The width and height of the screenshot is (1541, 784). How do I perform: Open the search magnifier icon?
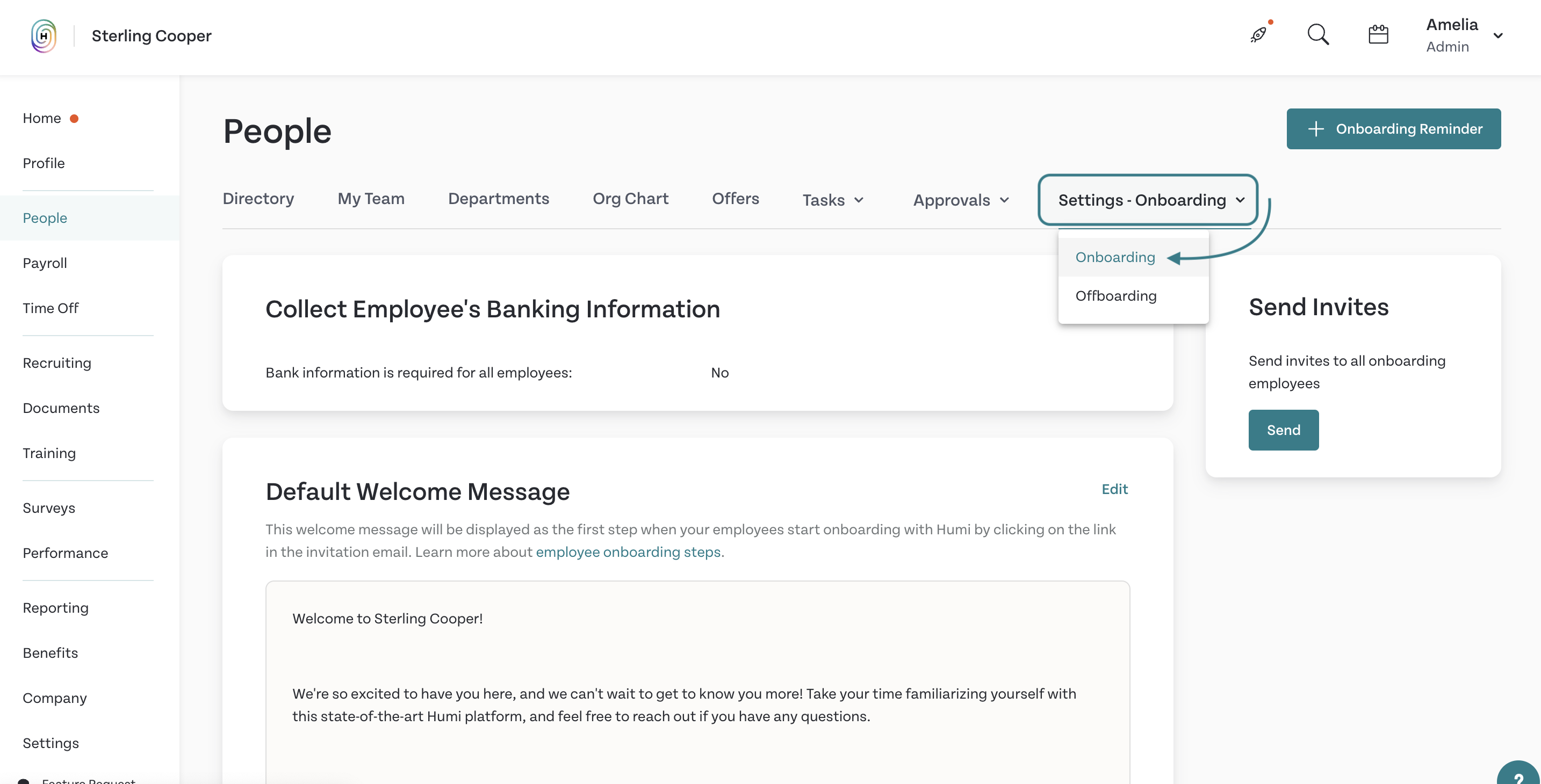point(1318,35)
